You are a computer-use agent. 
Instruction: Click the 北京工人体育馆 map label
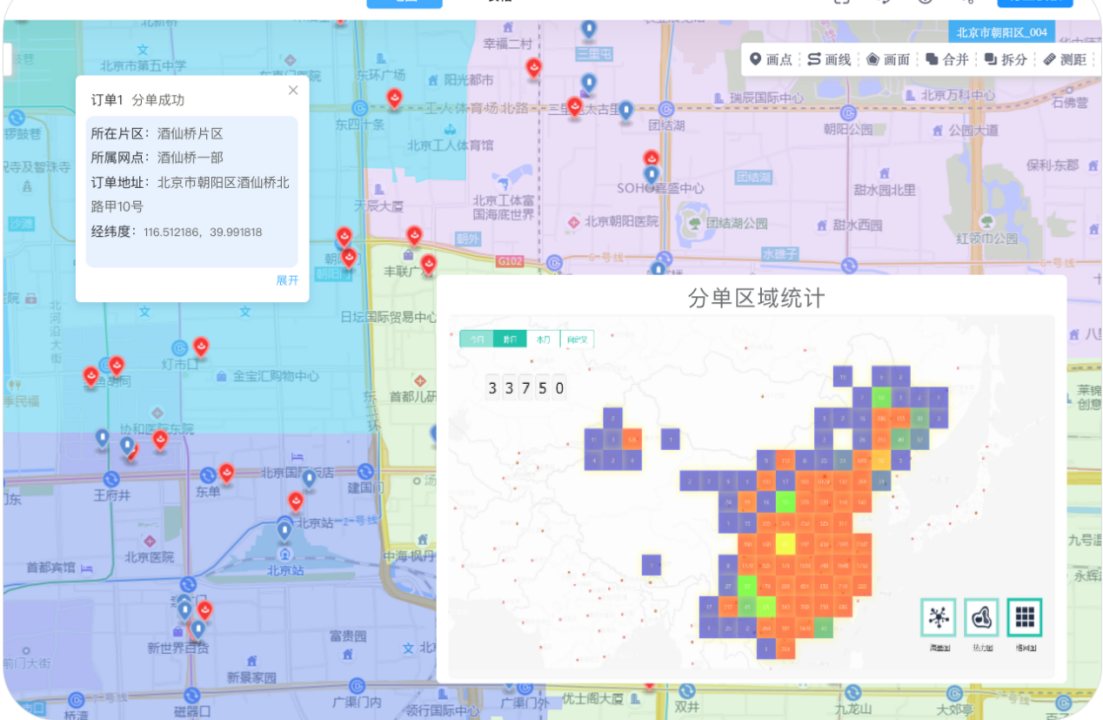click(x=450, y=146)
